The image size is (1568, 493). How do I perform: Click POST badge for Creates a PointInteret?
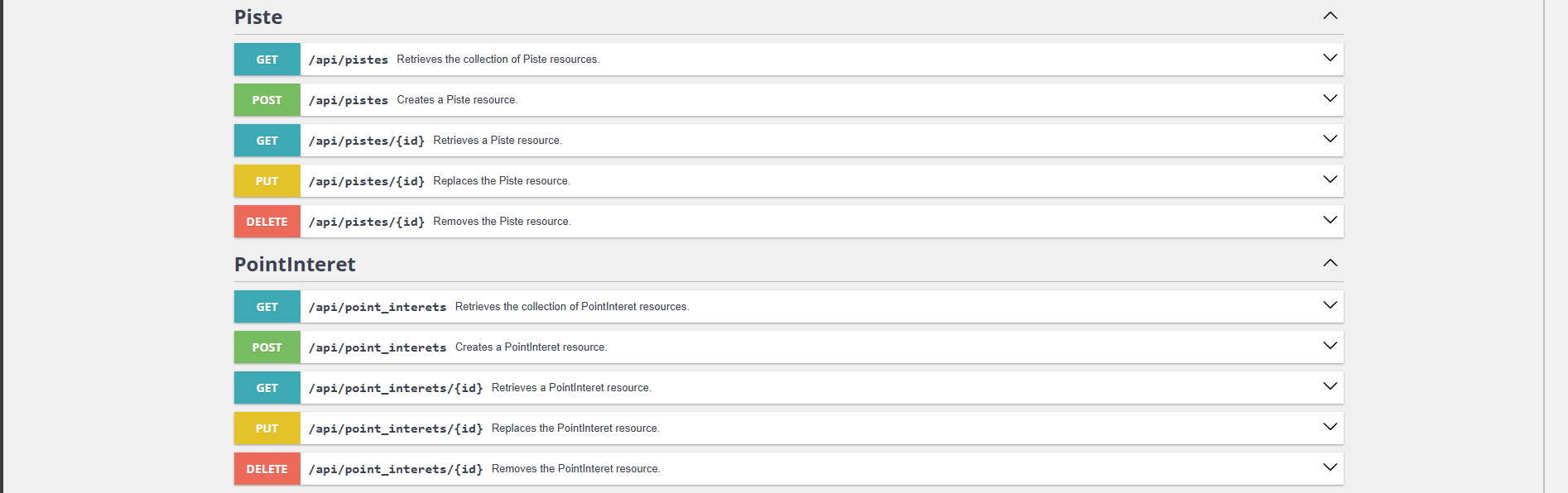click(x=267, y=347)
